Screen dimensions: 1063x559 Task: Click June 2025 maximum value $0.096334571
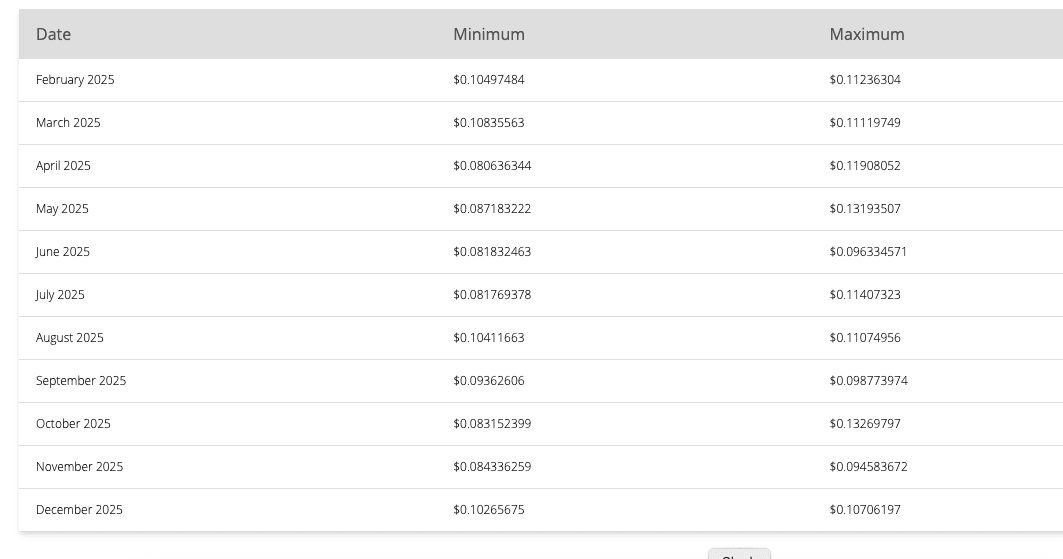coord(868,252)
